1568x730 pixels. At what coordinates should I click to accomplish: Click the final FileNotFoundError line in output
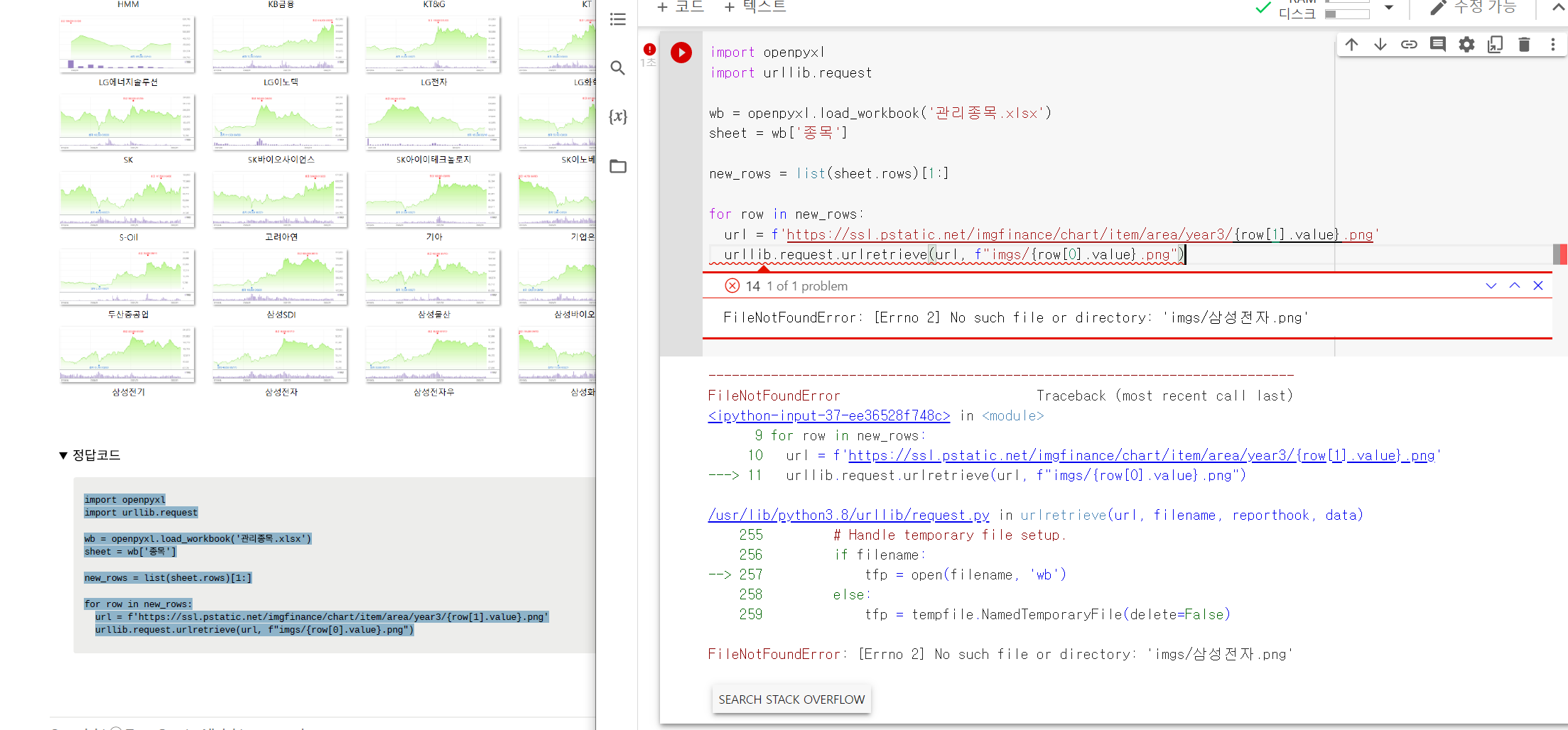(1000, 655)
